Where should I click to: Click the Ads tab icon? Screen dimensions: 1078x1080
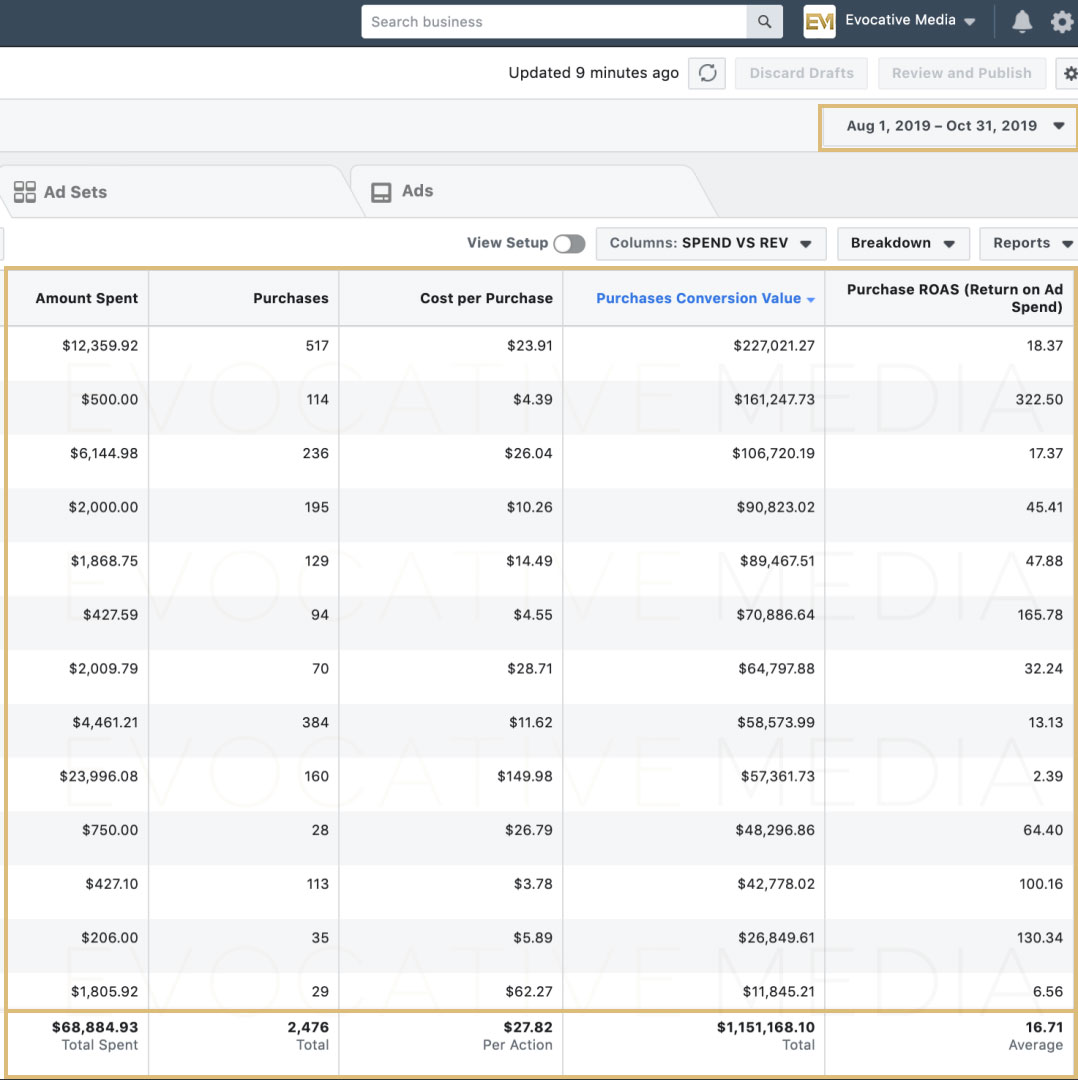tap(381, 192)
